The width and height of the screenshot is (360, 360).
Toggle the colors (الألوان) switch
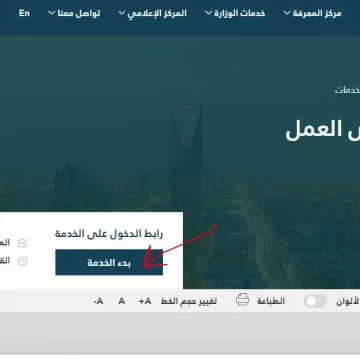[315, 301]
